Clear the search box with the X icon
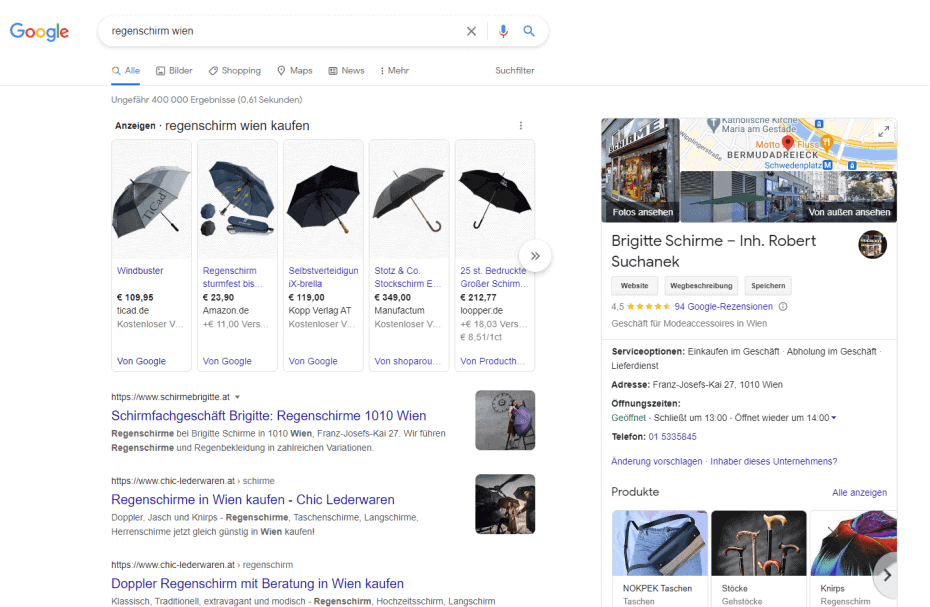 (x=472, y=31)
